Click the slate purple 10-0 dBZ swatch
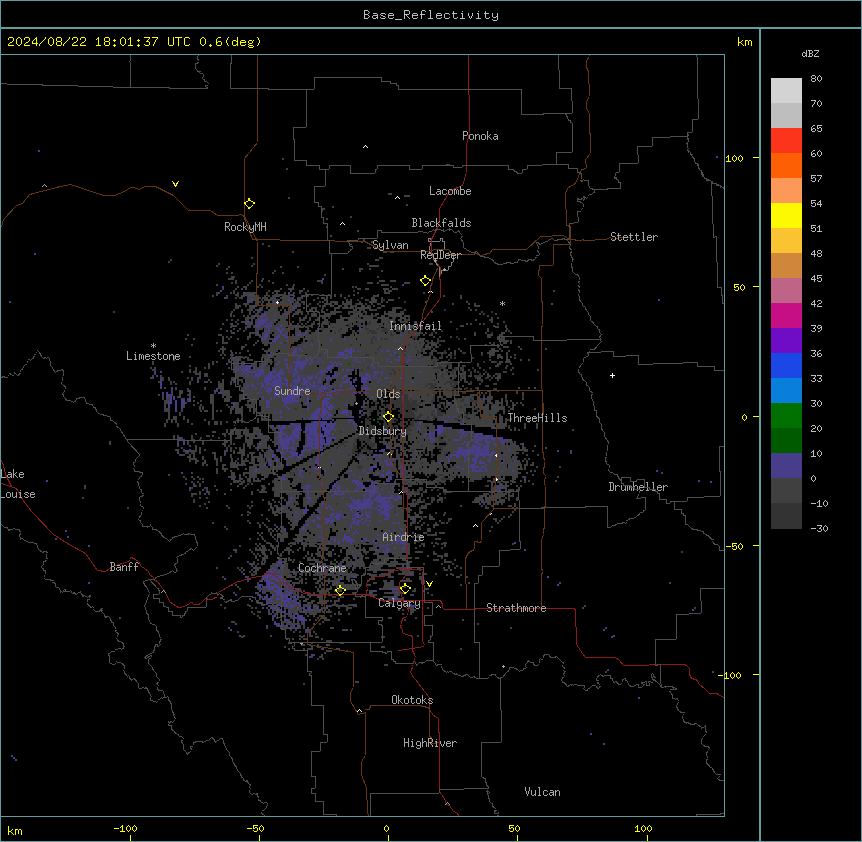The height and width of the screenshot is (842, 862). pos(786,466)
